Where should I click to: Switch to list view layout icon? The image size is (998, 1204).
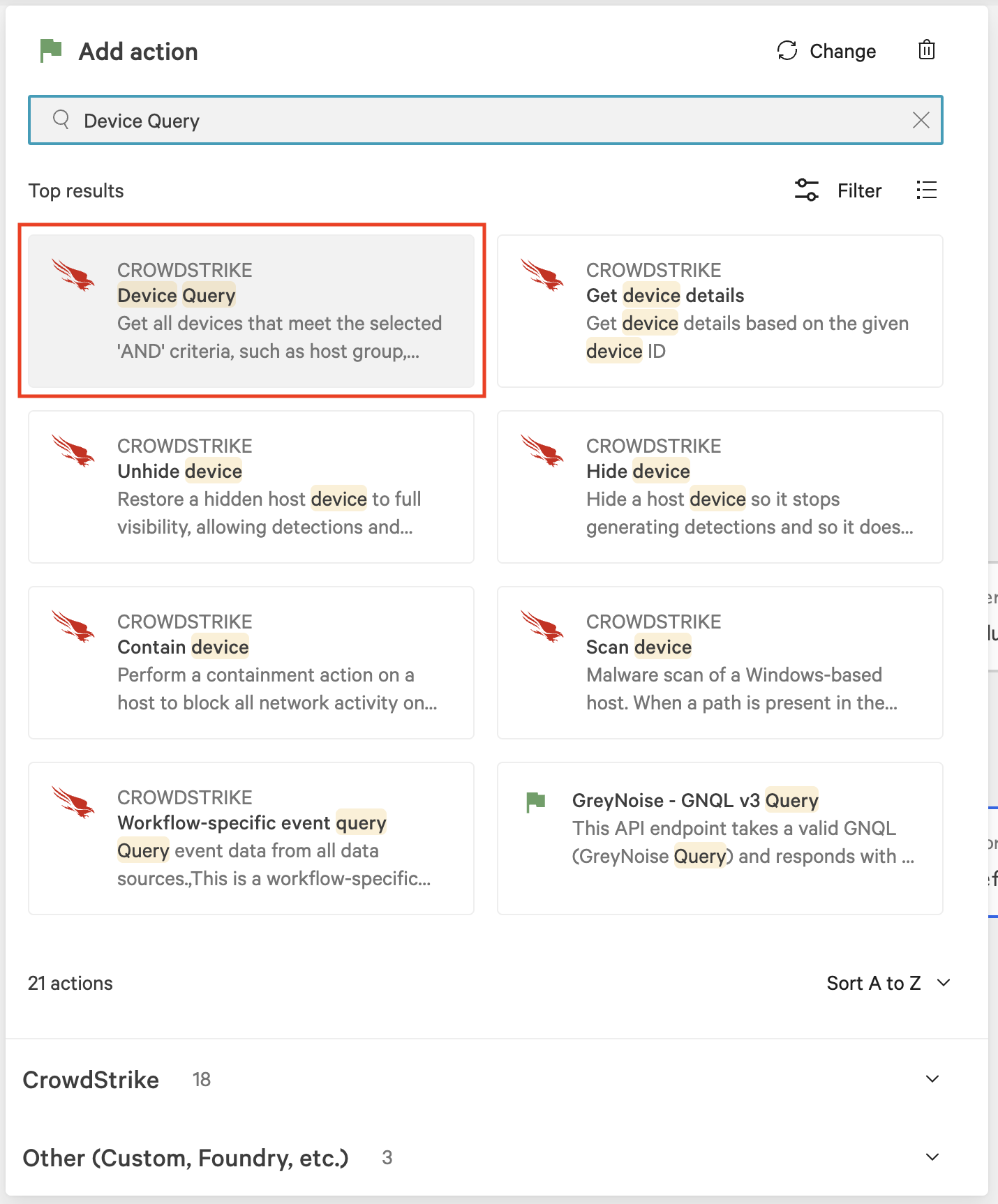[x=926, y=190]
